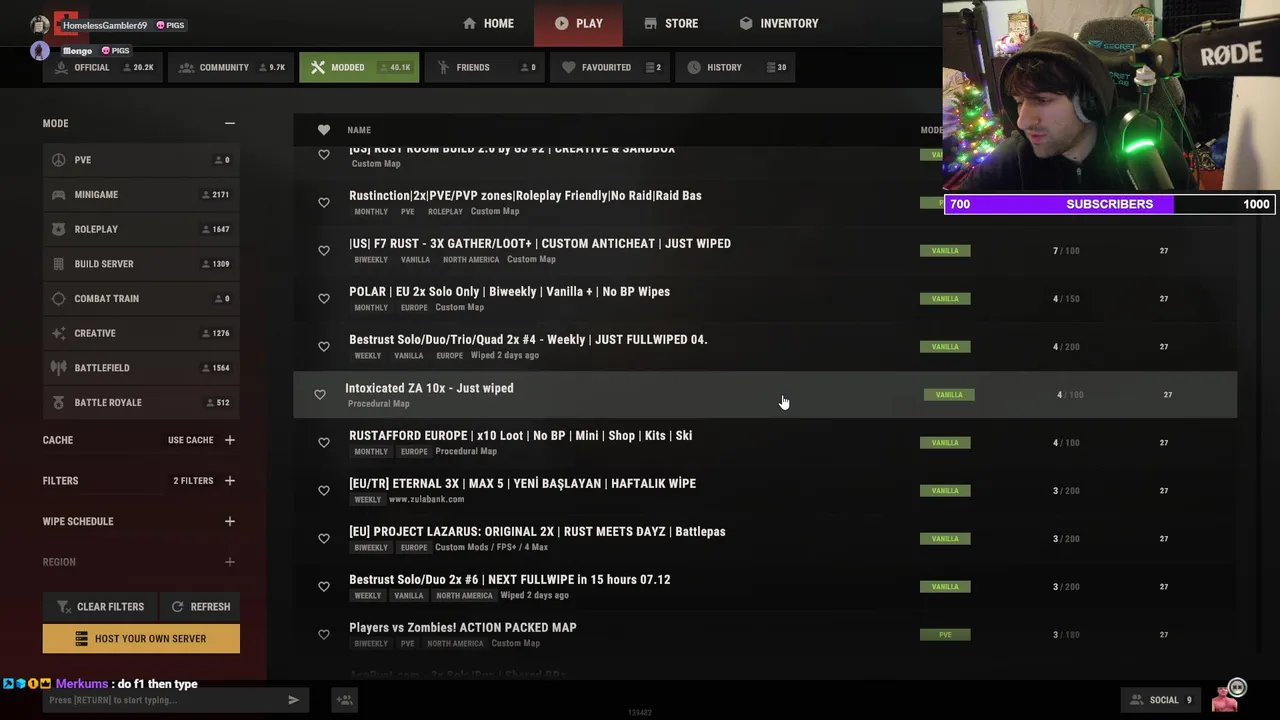Screen dimensions: 1280x720
Task: Open Players vs Zombies! ACTION PACKED MAP
Action: 765,634
